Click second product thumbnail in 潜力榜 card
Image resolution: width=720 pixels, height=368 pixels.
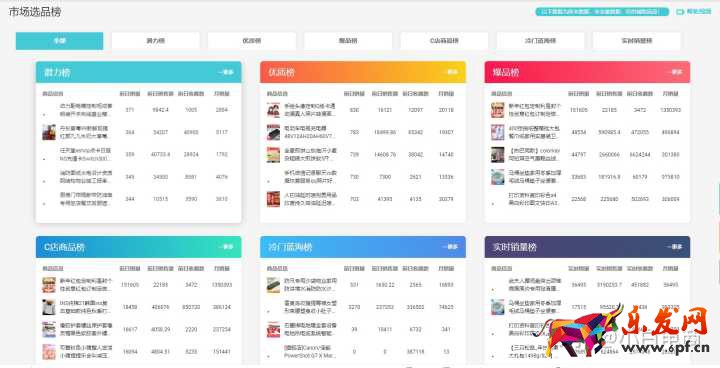[x=49, y=132]
